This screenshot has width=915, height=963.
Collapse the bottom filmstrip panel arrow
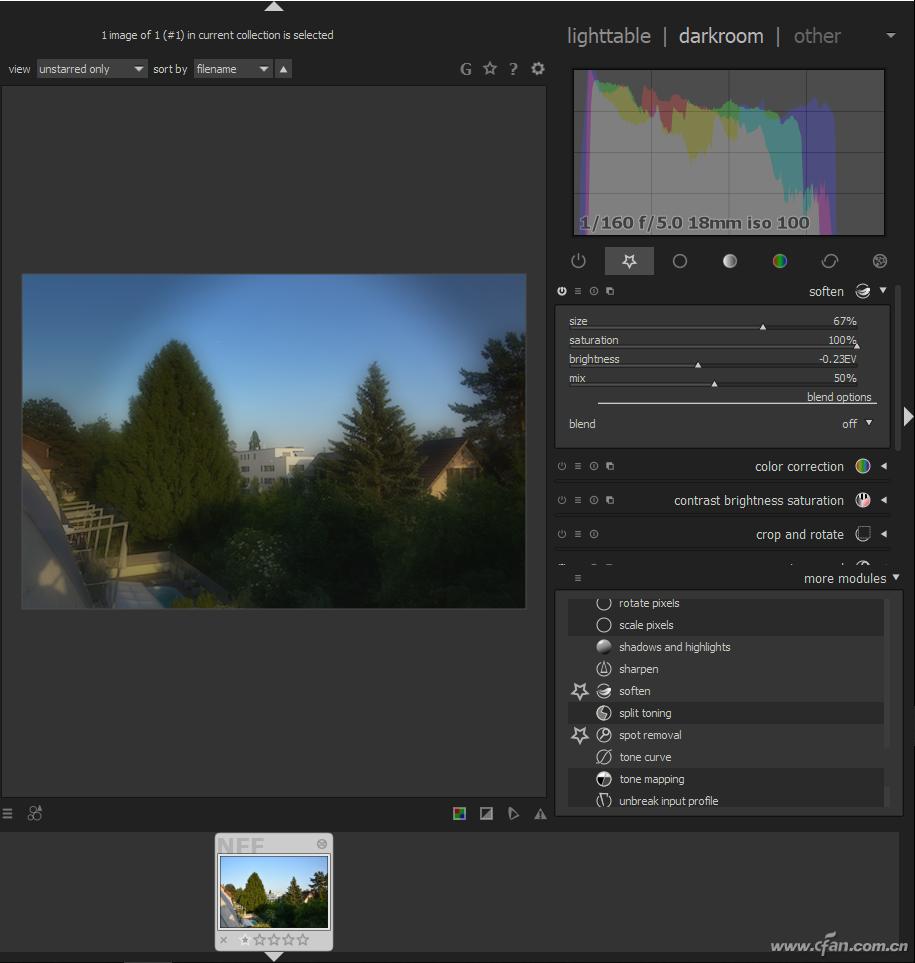click(x=273, y=956)
